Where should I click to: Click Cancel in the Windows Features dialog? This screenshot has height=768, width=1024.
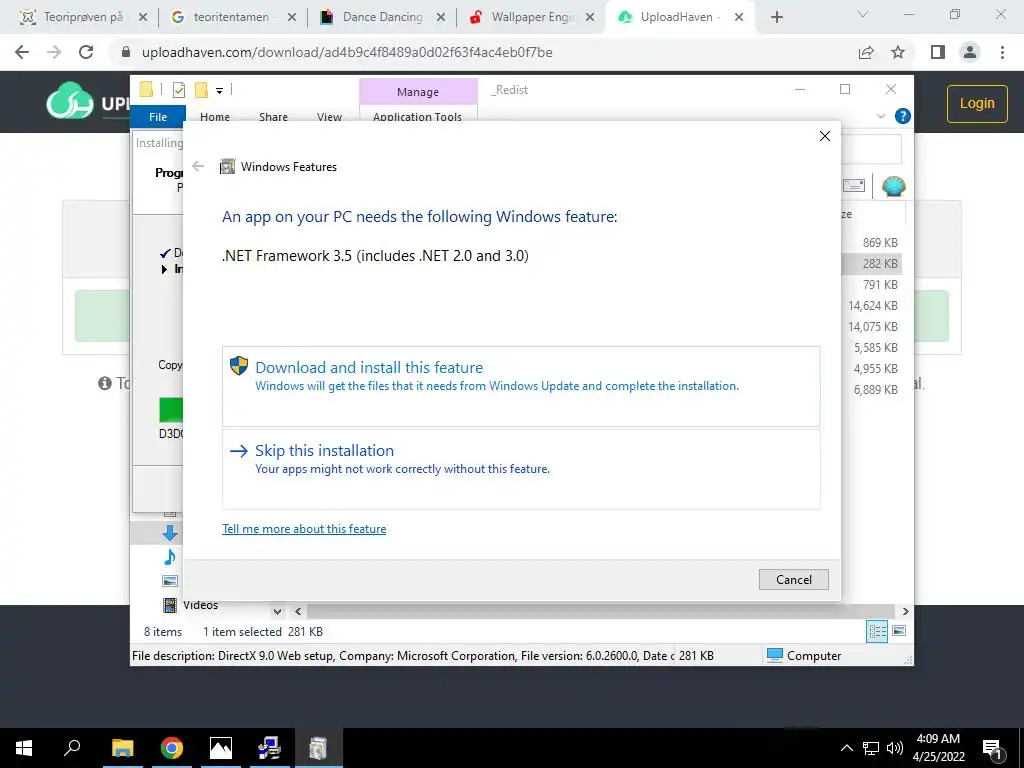[793, 579]
